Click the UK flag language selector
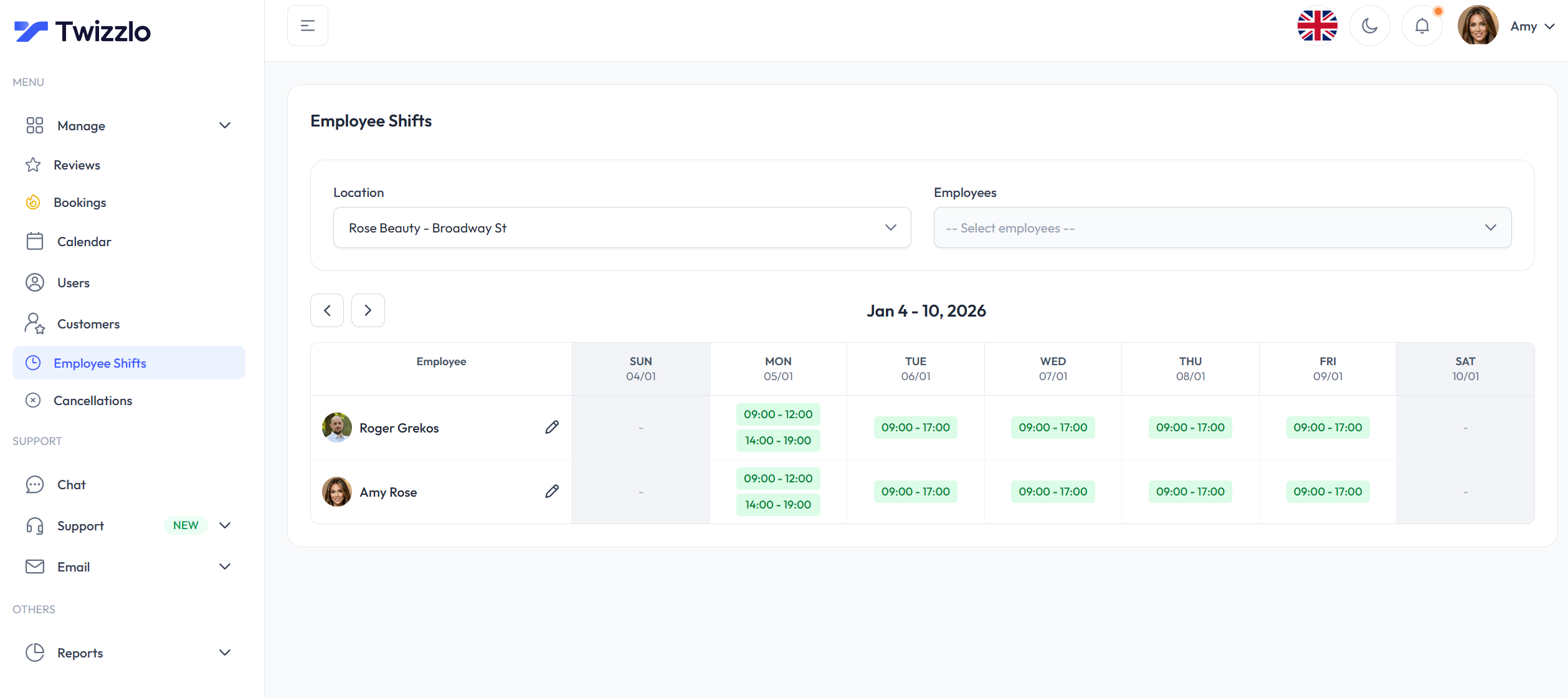This screenshot has height=698, width=1568. 1317,26
